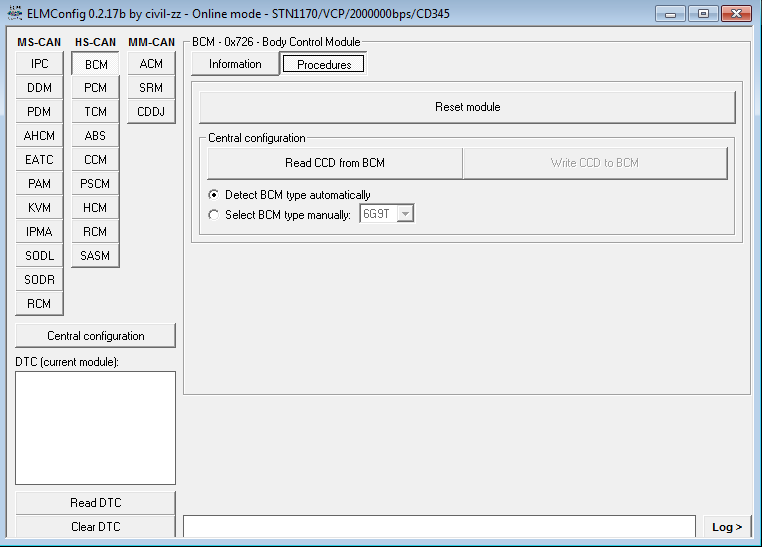
Task: Switch to the Information tab
Action: coord(235,64)
